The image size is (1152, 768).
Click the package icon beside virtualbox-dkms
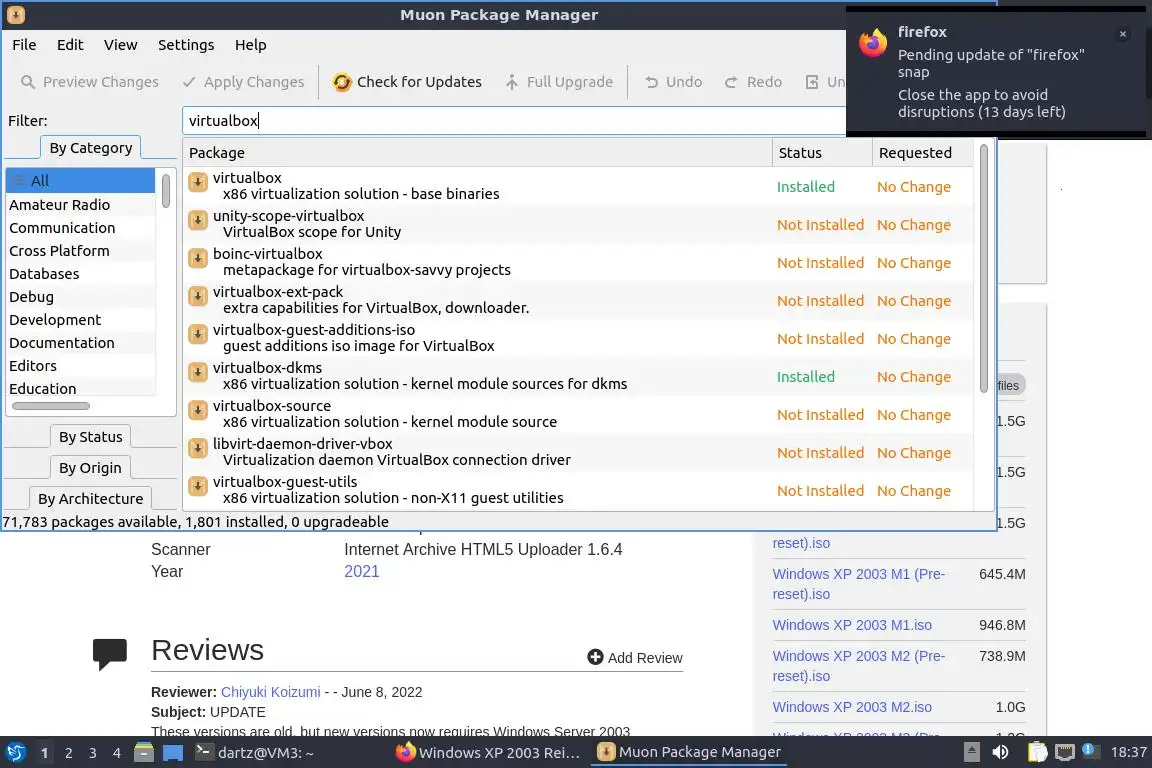pyautogui.click(x=198, y=373)
